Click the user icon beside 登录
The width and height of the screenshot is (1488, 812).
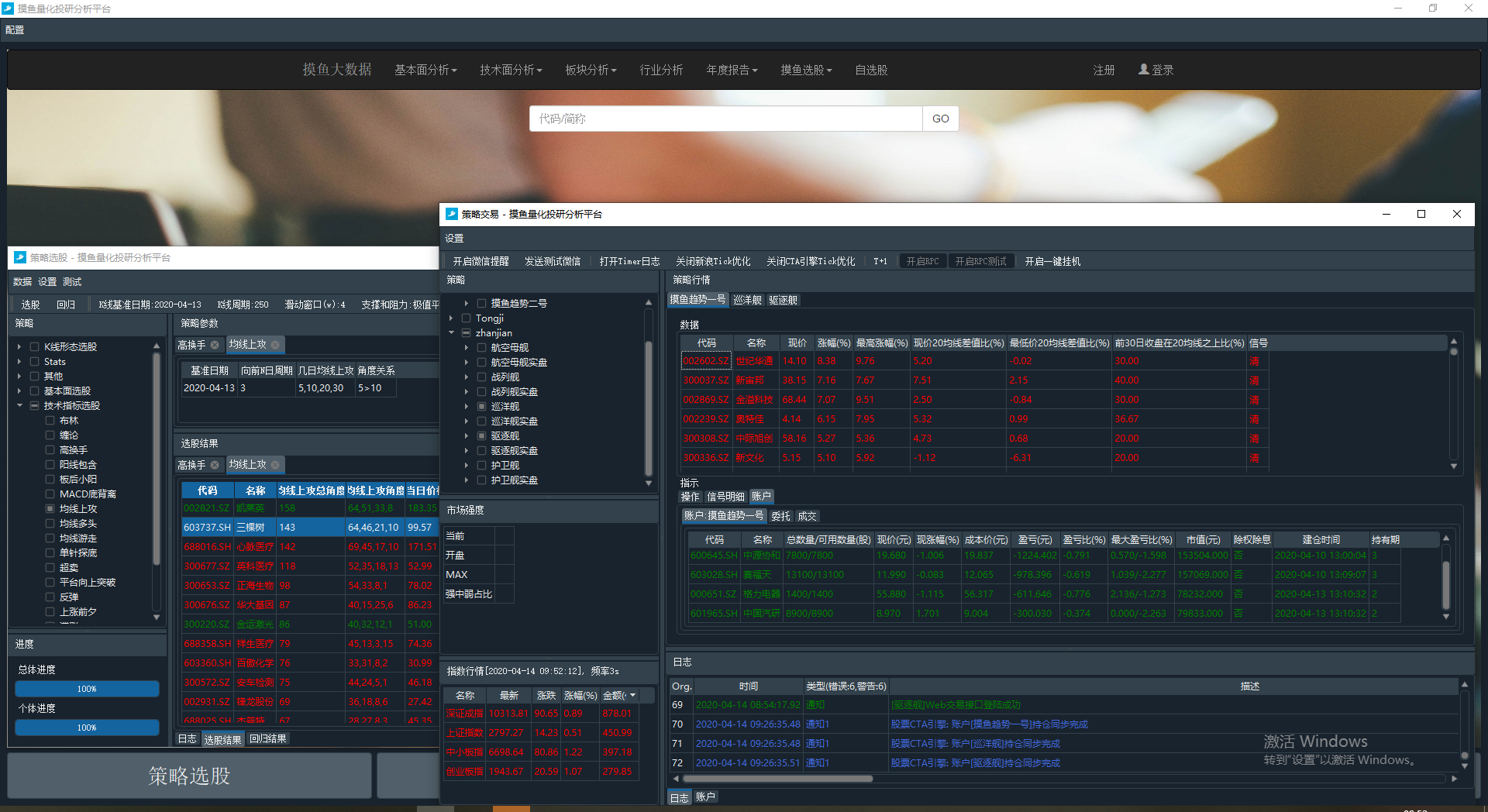pos(1143,70)
